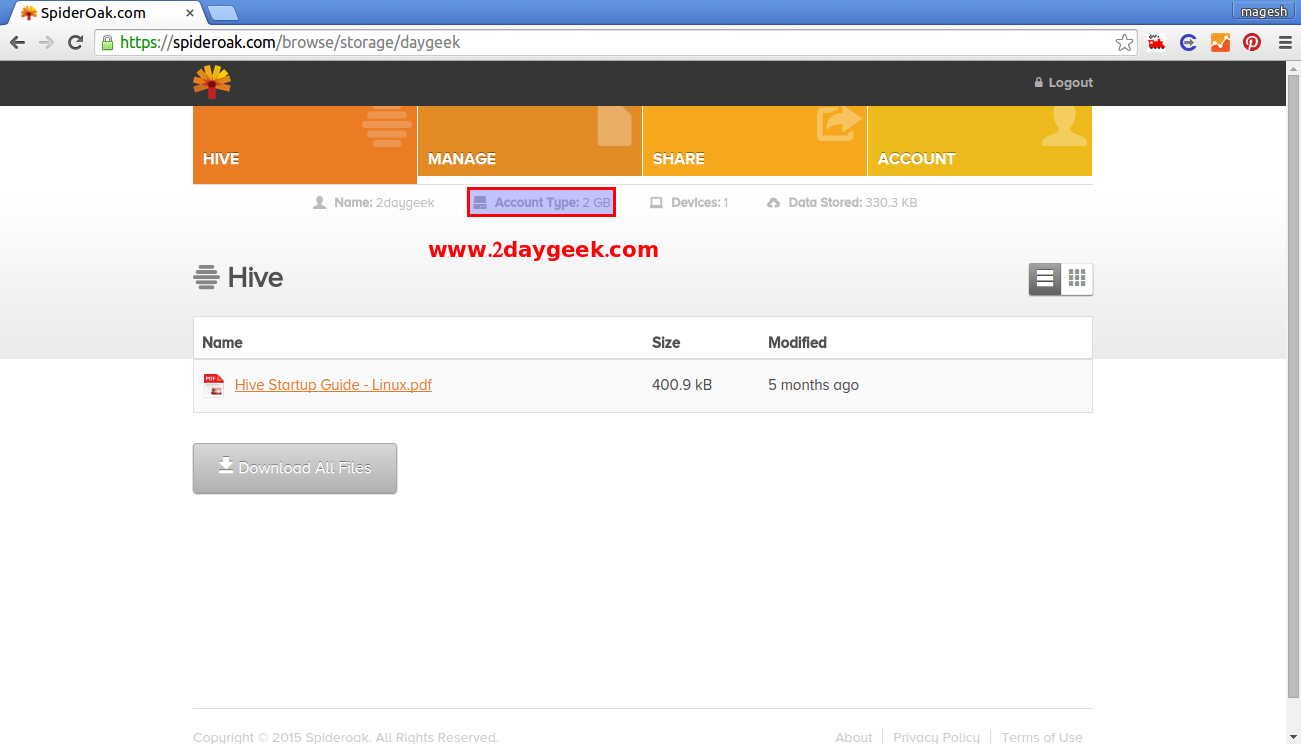Click the 'Name: 2daygeek' account info
The width and height of the screenshot is (1301, 744).
[374, 203]
